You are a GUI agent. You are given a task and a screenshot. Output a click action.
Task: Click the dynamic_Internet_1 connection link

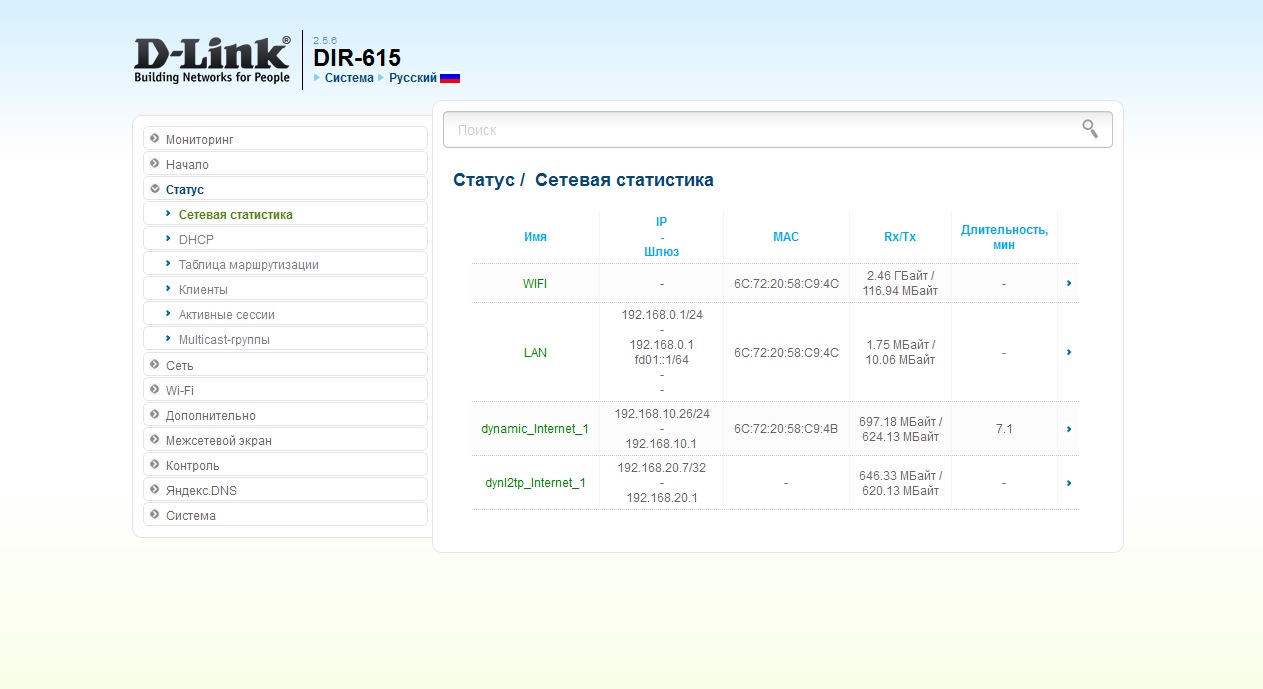tap(535, 429)
